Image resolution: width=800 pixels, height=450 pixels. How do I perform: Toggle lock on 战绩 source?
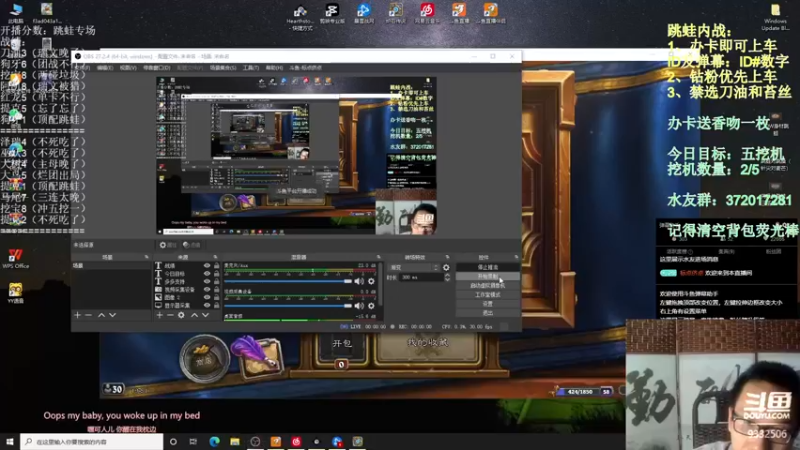pos(216,266)
